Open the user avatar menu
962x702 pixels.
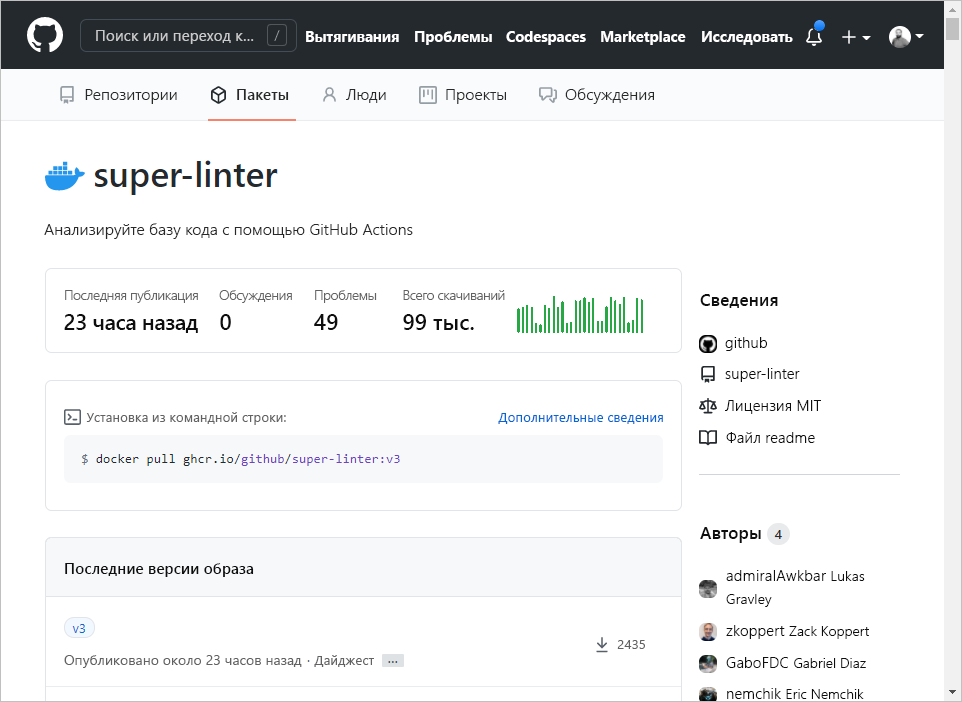coord(906,37)
